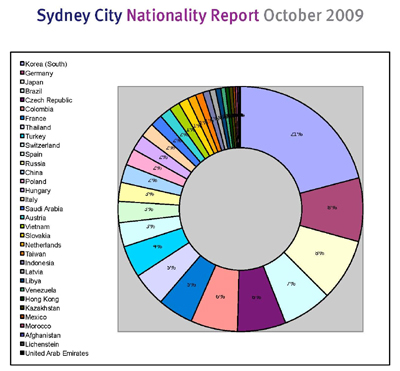The image size is (400, 371).
Task: Select 'Taiwan' in the legend
Action: 36,254
